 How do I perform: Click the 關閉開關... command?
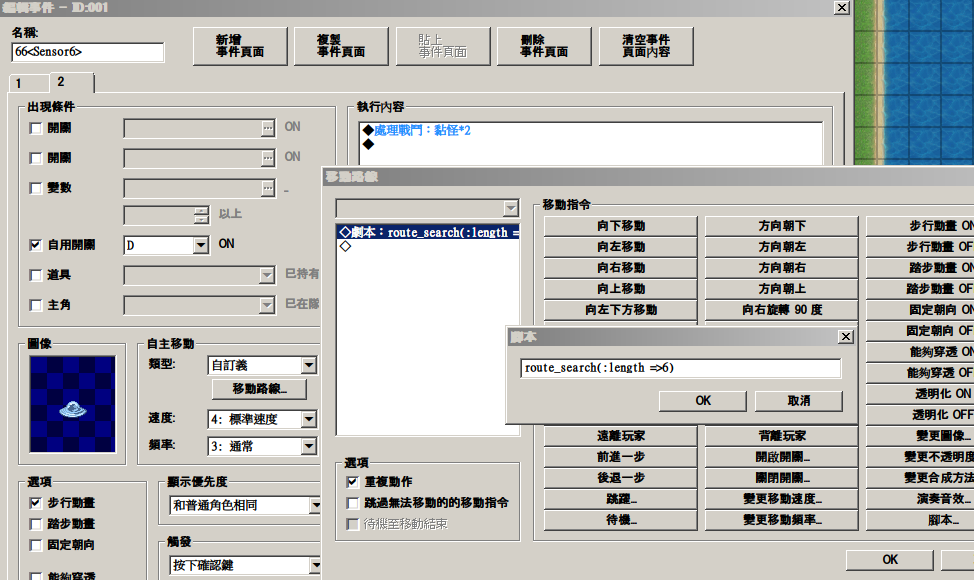click(781, 478)
